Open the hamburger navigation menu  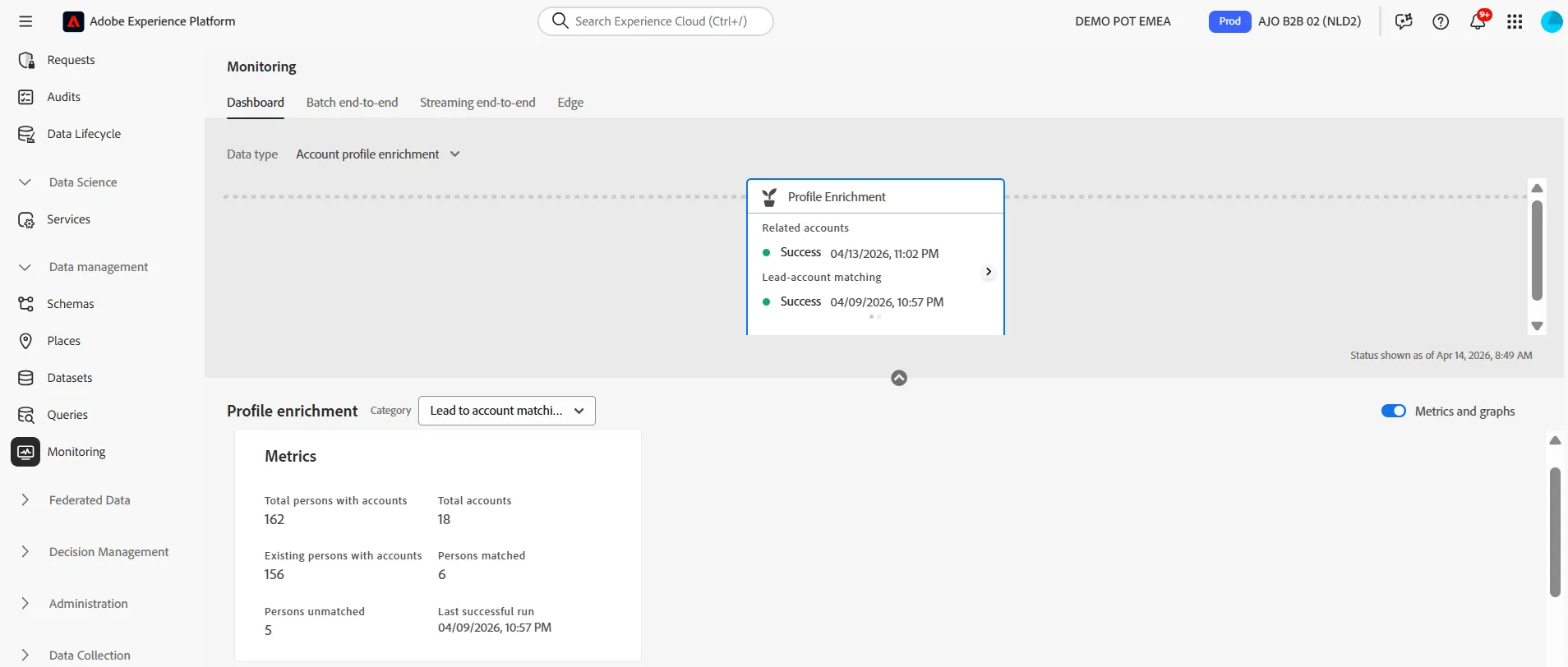[x=25, y=21]
